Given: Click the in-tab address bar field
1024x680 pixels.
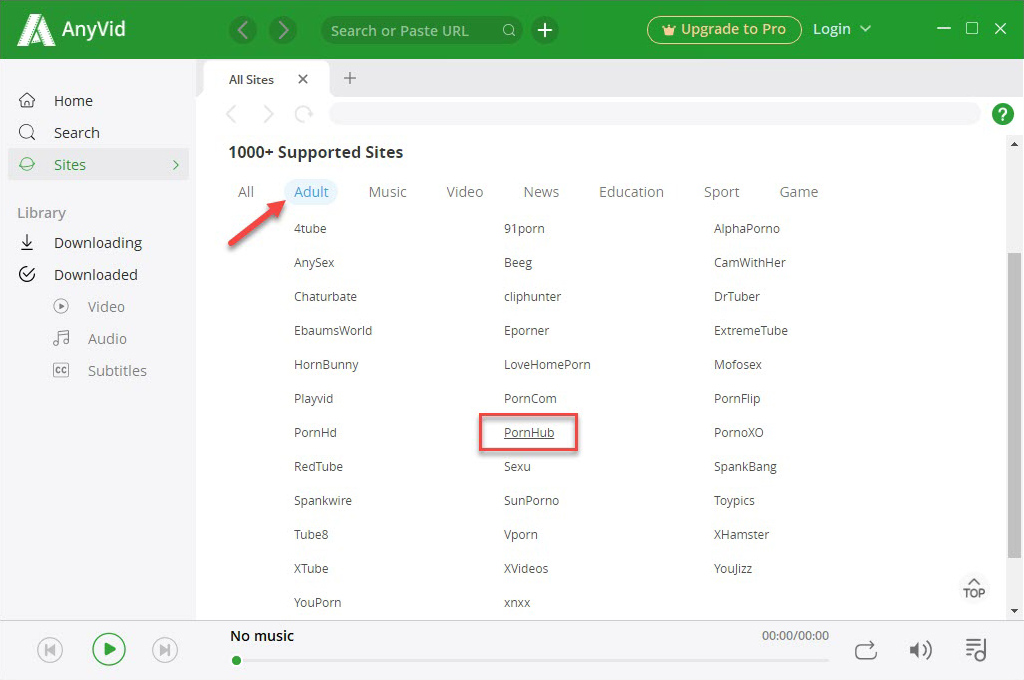Looking at the screenshot, I should 654,114.
